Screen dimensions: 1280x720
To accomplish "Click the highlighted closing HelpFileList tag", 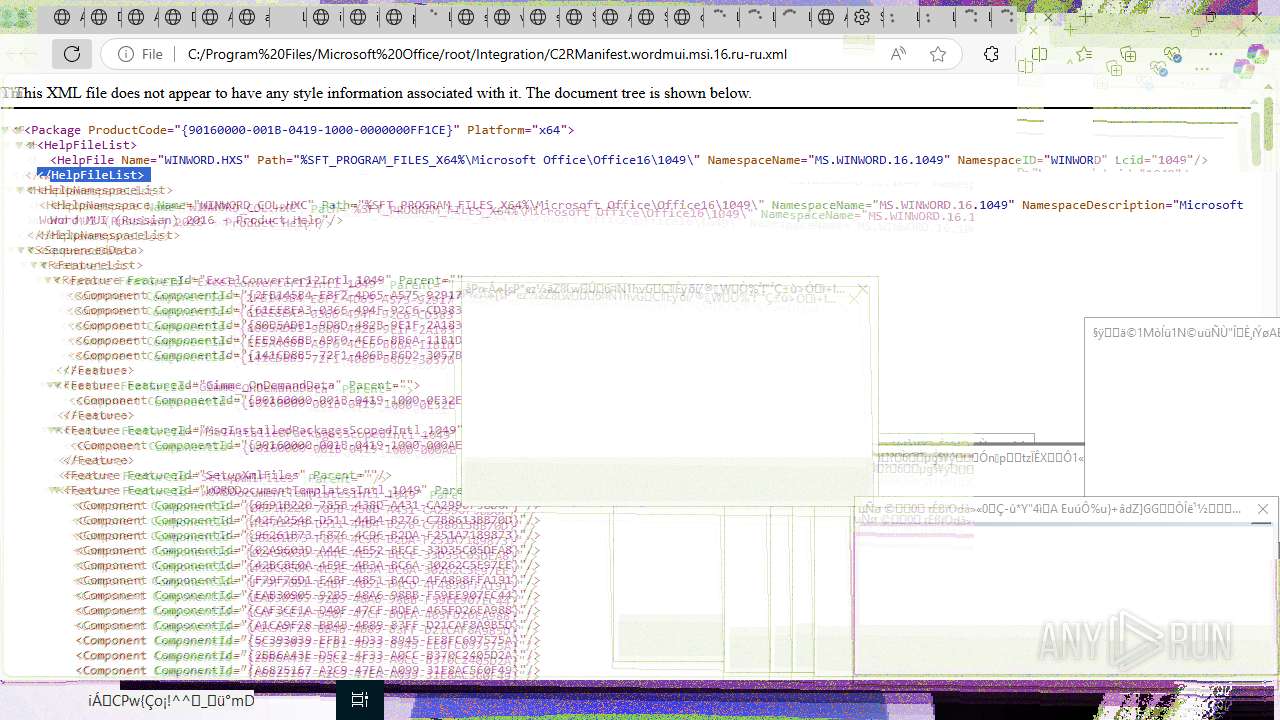I will tap(94, 175).
